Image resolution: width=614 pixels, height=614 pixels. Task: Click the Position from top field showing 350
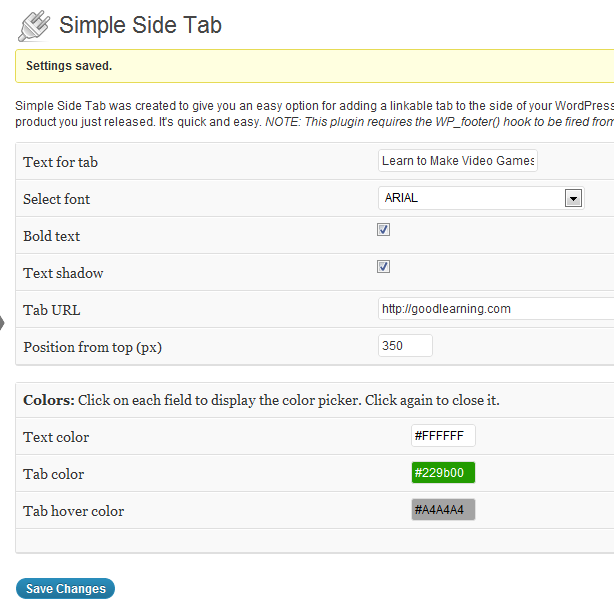click(405, 345)
